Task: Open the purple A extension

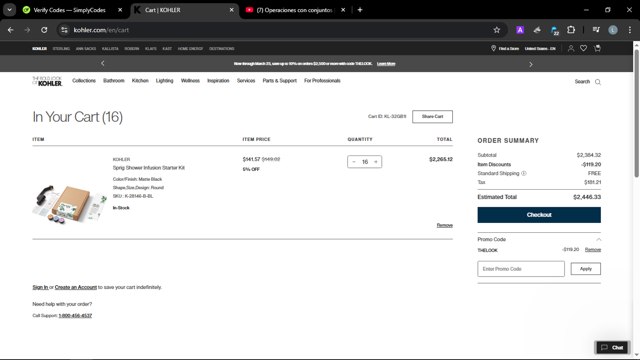Action: [x=520, y=30]
